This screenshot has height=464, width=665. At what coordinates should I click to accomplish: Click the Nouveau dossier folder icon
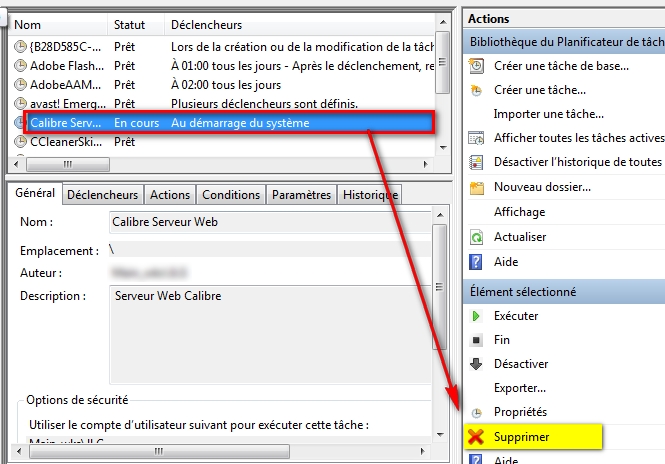coord(476,187)
